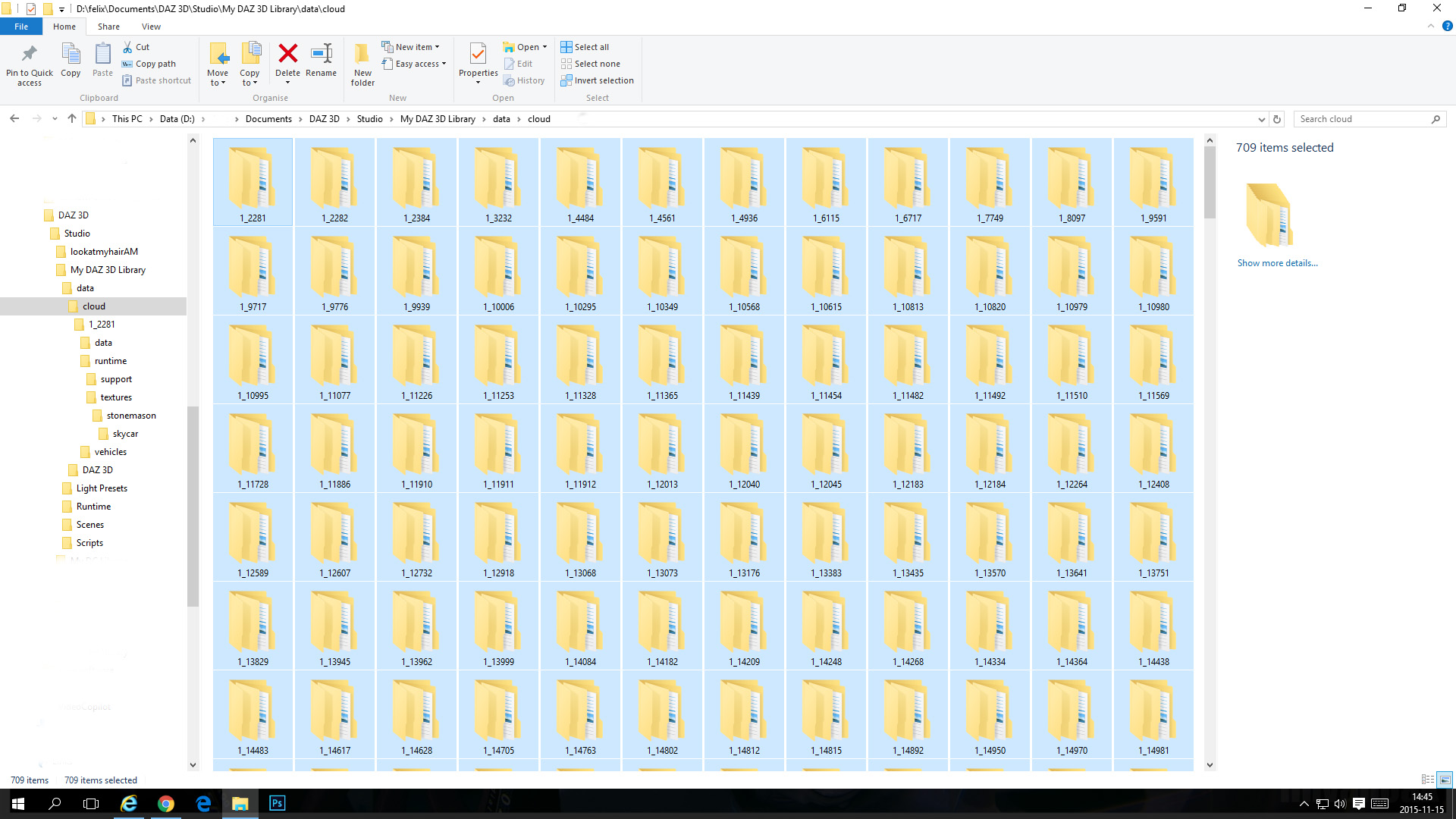Click the Rename icon in ribbon
The width and height of the screenshot is (1456, 819).
(322, 54)
